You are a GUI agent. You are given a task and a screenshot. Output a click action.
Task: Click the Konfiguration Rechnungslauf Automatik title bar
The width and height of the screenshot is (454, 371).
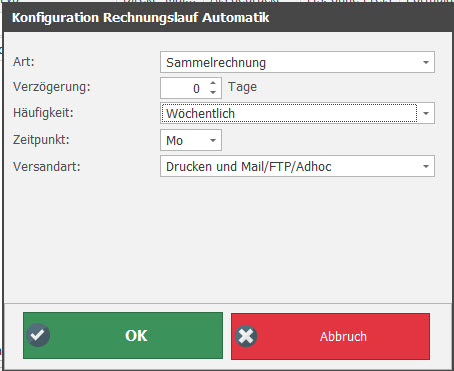[228, 17]
